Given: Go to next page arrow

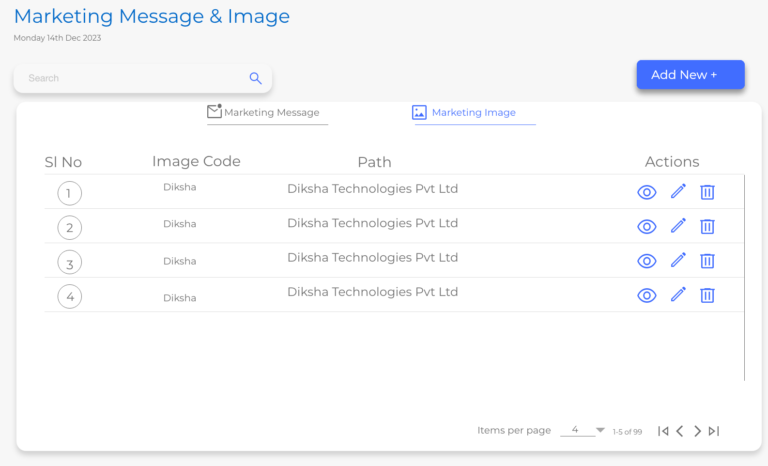Looking at the screenshot, I should 697,431.
